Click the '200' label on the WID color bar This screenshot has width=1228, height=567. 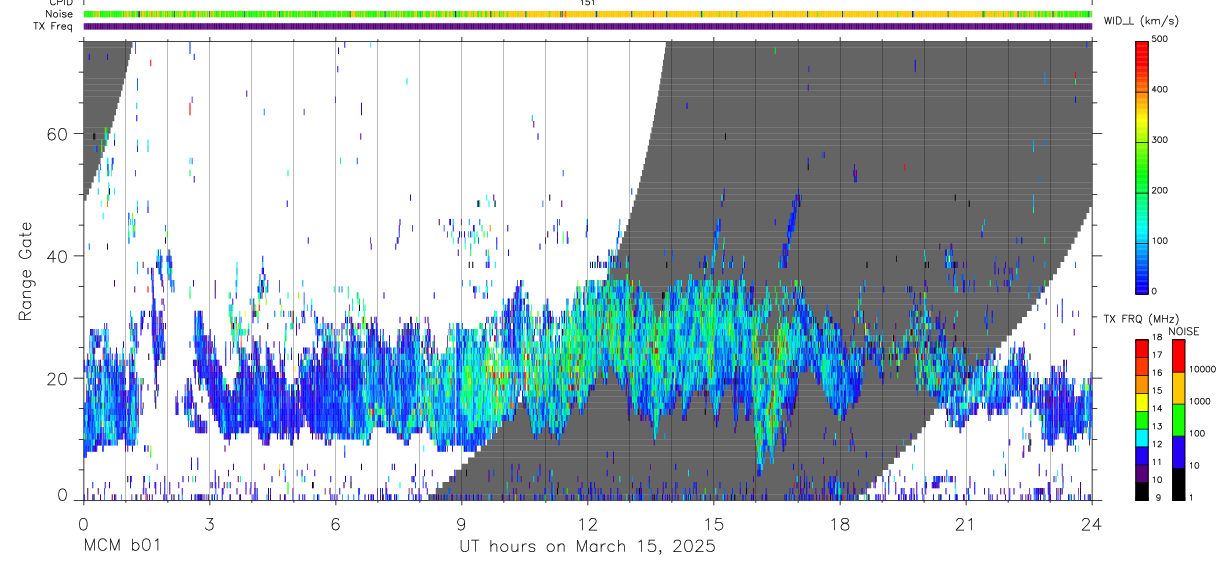[x=1162, y=191]
